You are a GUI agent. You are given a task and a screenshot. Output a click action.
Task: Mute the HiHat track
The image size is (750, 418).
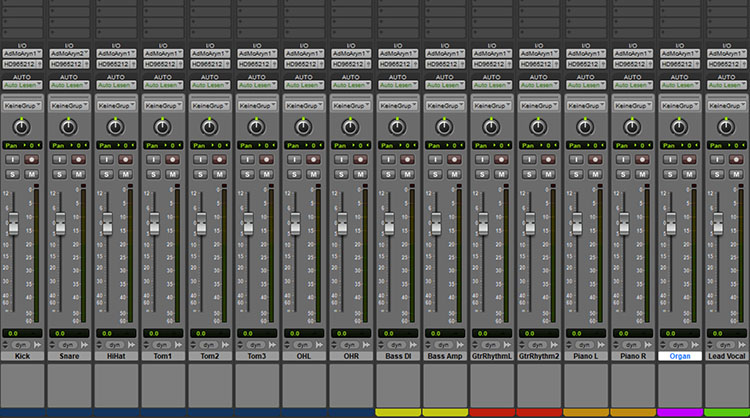[125, 175]
